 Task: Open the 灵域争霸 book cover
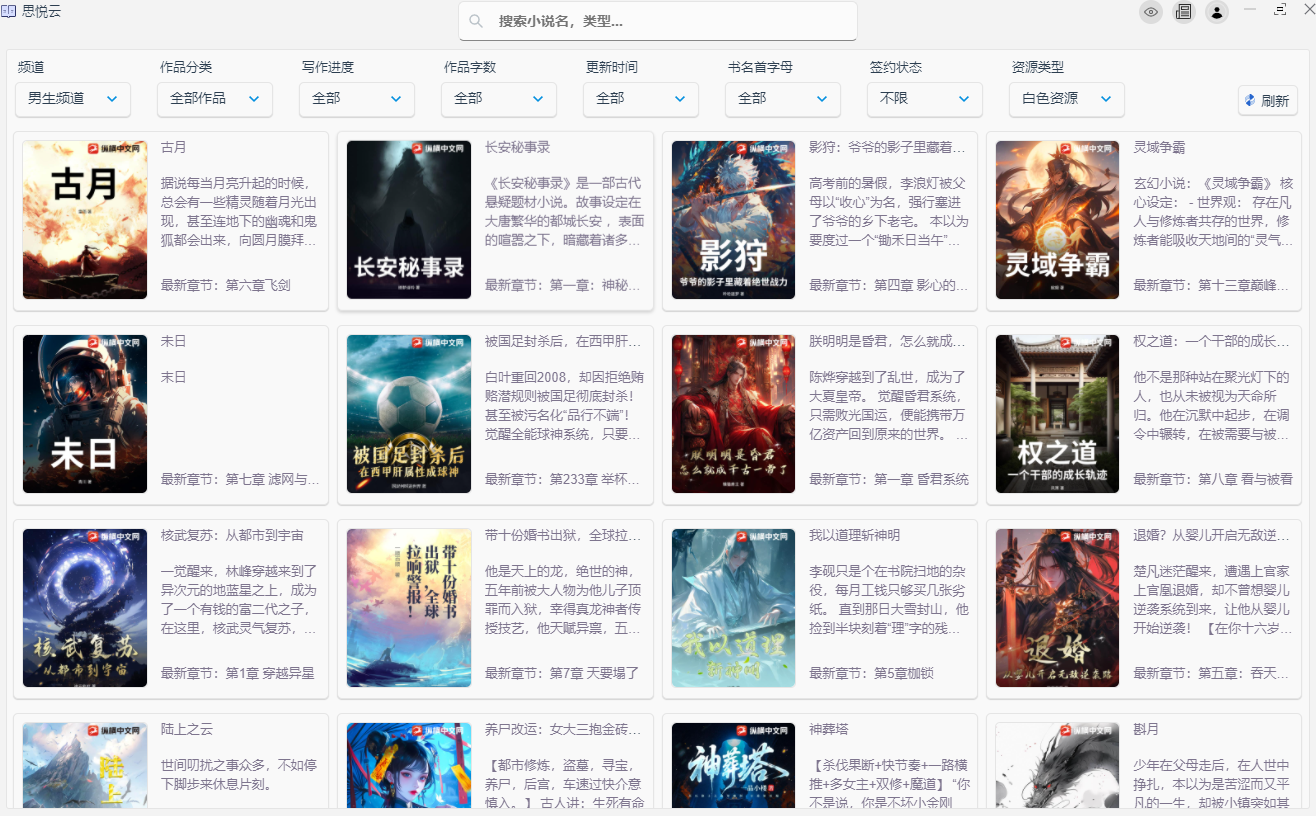point(1057,220)
